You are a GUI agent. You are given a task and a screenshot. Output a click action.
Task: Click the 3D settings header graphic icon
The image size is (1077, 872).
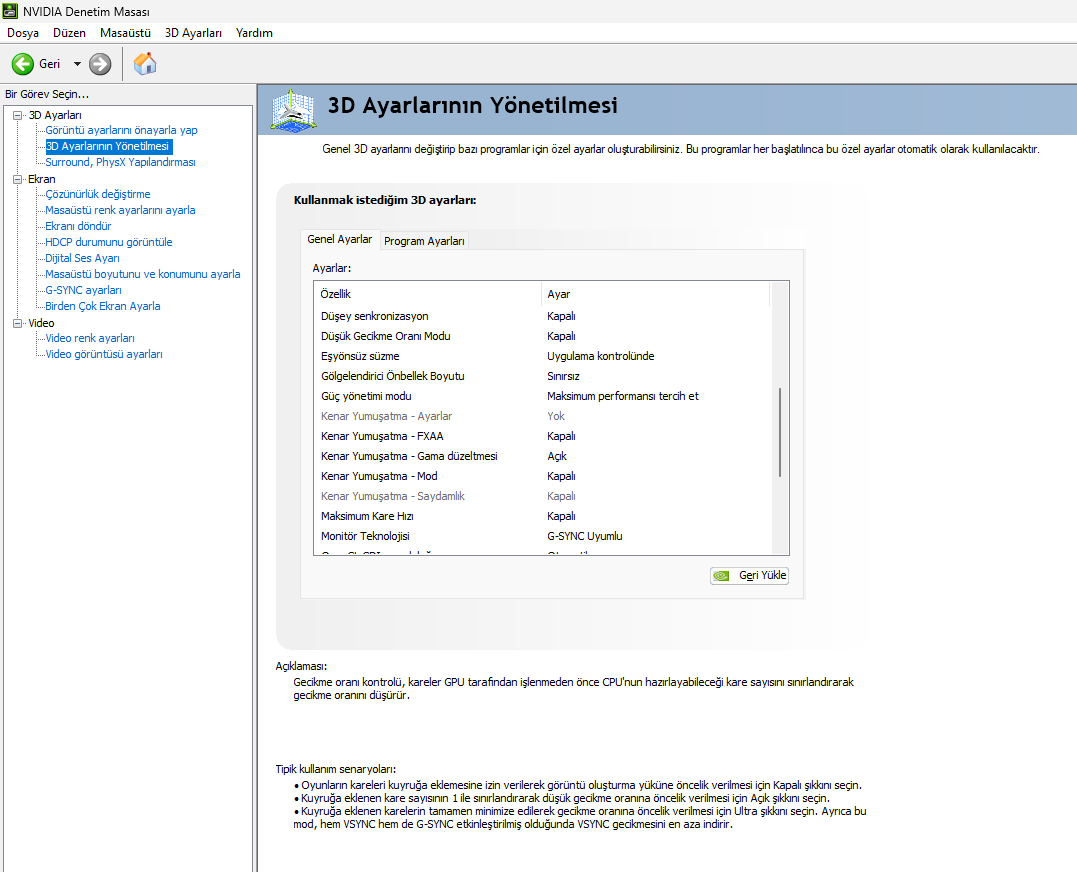tap(293, 110)
